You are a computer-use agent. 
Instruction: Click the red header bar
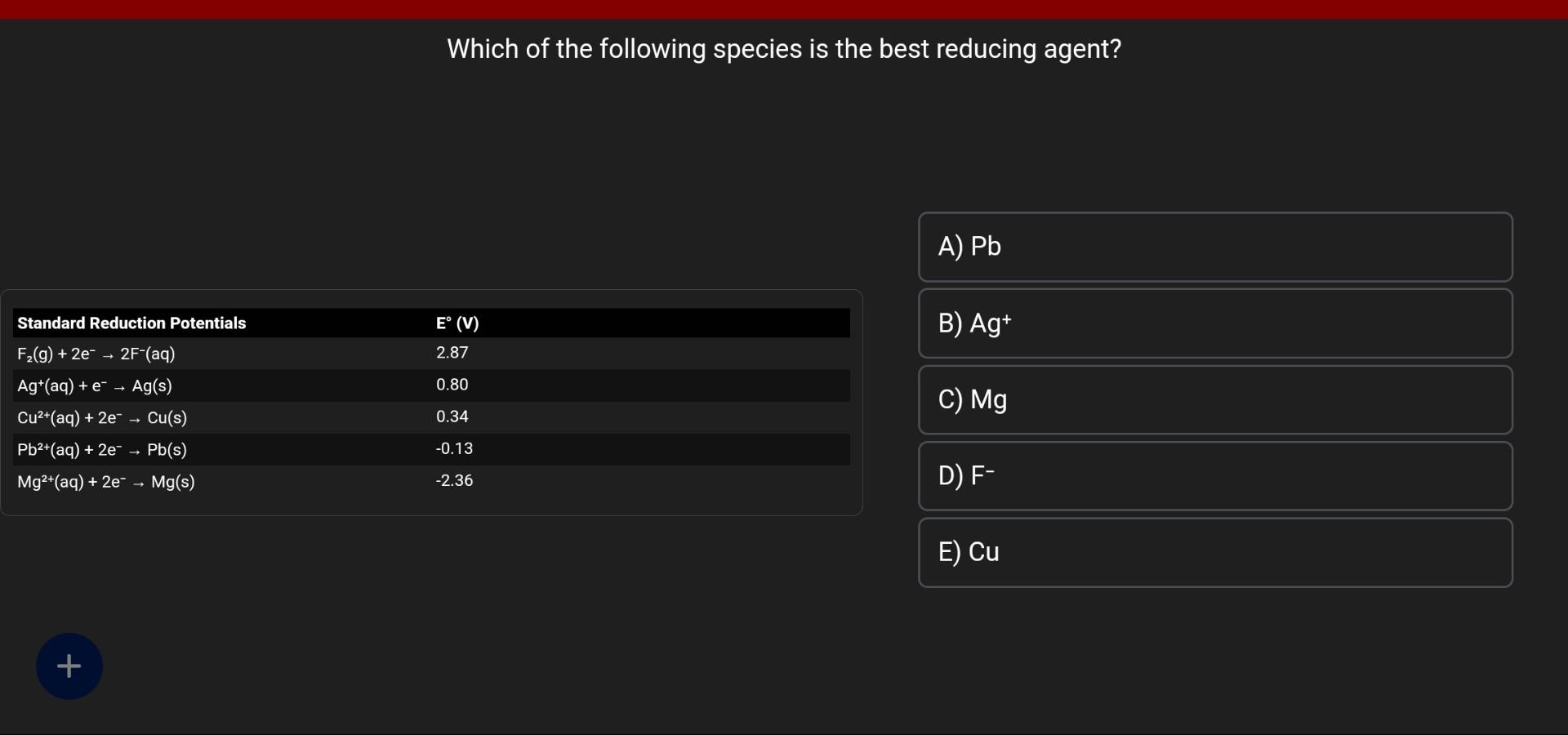(x=784, y=9)
